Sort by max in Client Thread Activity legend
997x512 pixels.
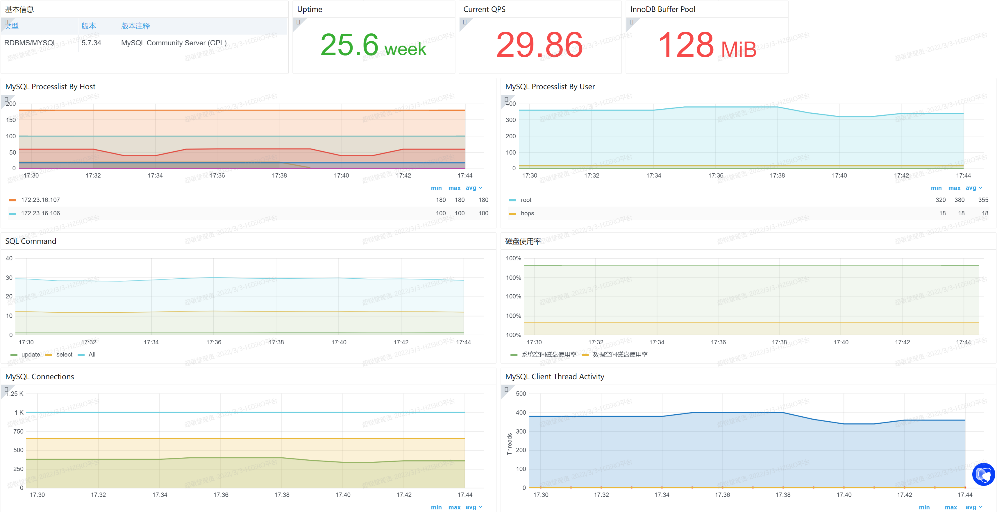point(953,508)
